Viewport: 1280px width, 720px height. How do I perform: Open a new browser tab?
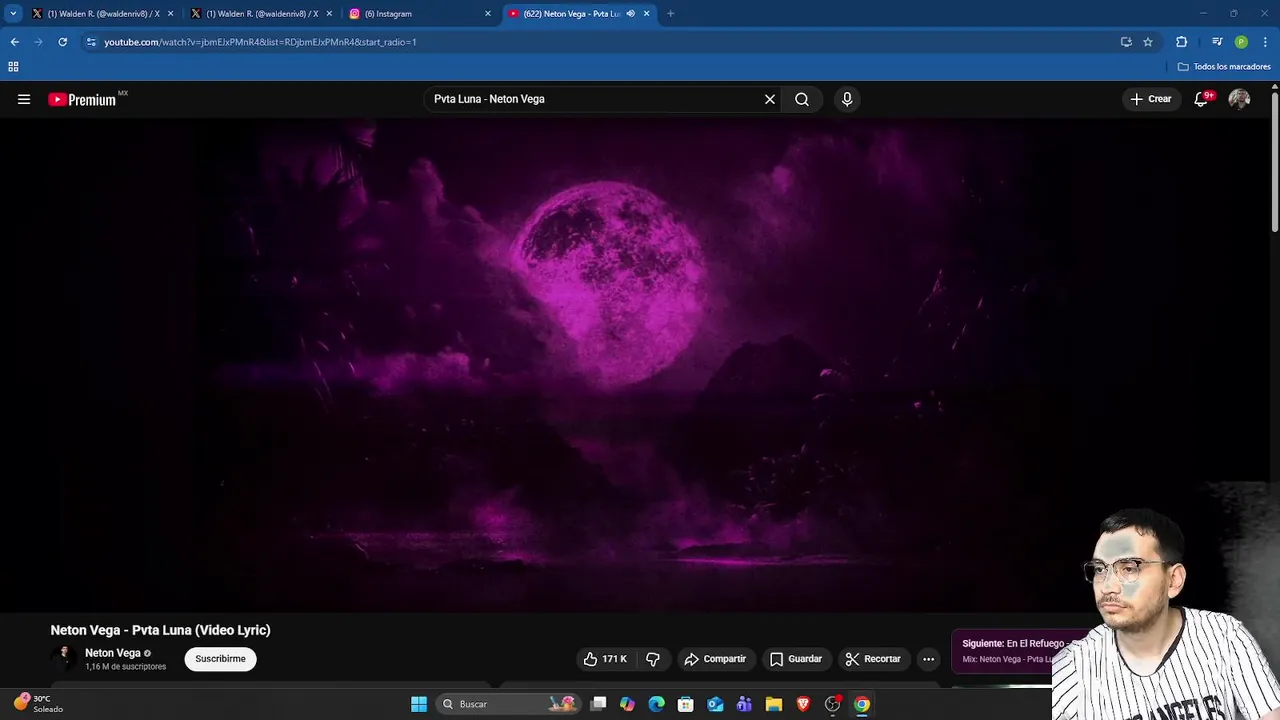click(670, 14)
